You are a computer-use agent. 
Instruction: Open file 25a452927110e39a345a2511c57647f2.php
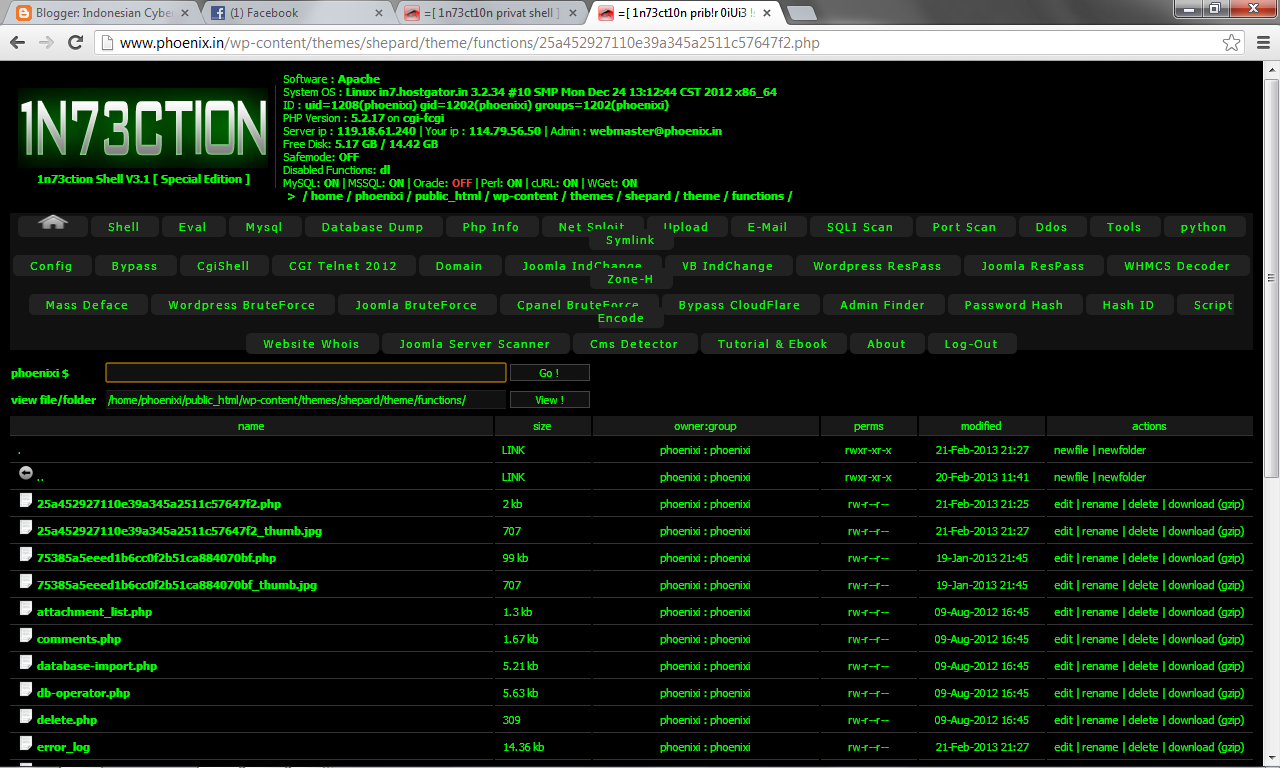click(x=159, y=504)
